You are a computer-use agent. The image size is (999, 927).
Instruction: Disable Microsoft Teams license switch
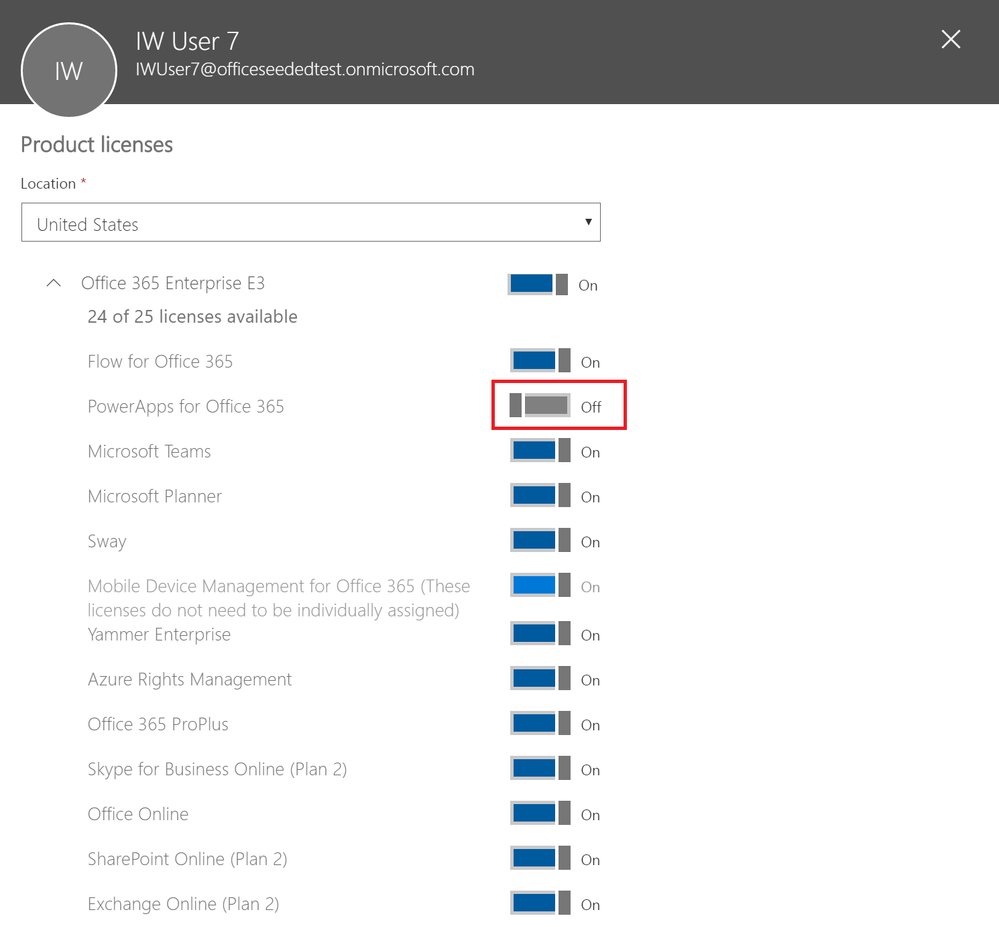coord(540,451)
